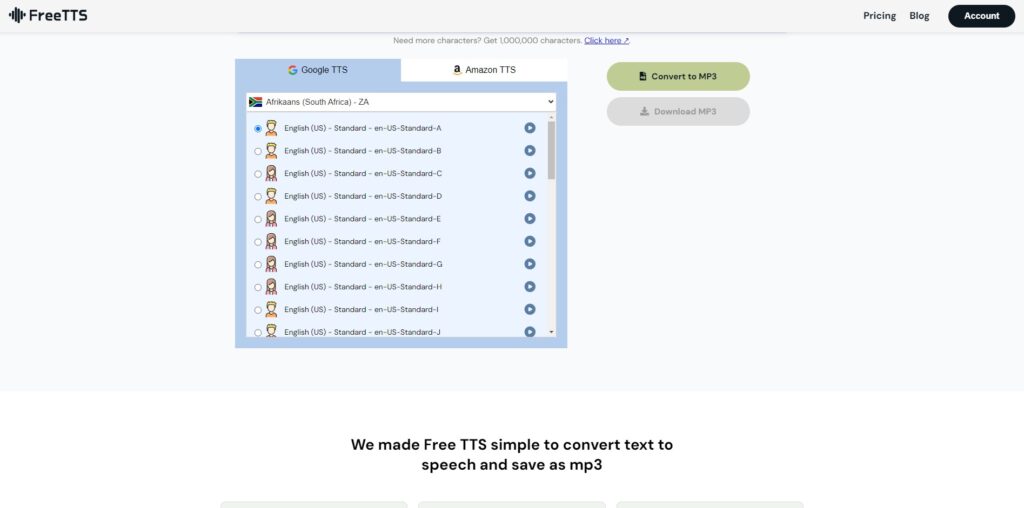
Task: Open the Afrikaans (South Africa) language dropdown
Action: pos(401,102)
